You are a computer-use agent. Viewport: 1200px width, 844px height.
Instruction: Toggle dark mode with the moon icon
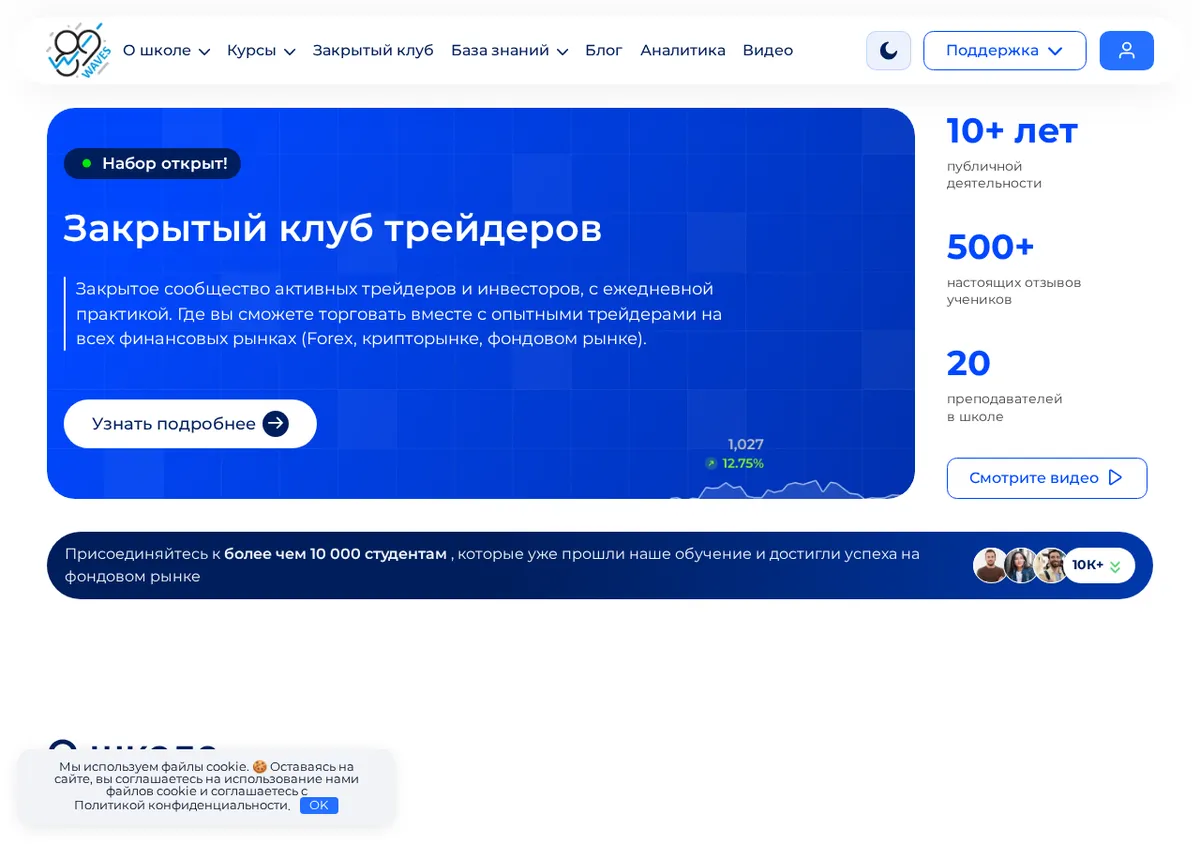point(888,51)
